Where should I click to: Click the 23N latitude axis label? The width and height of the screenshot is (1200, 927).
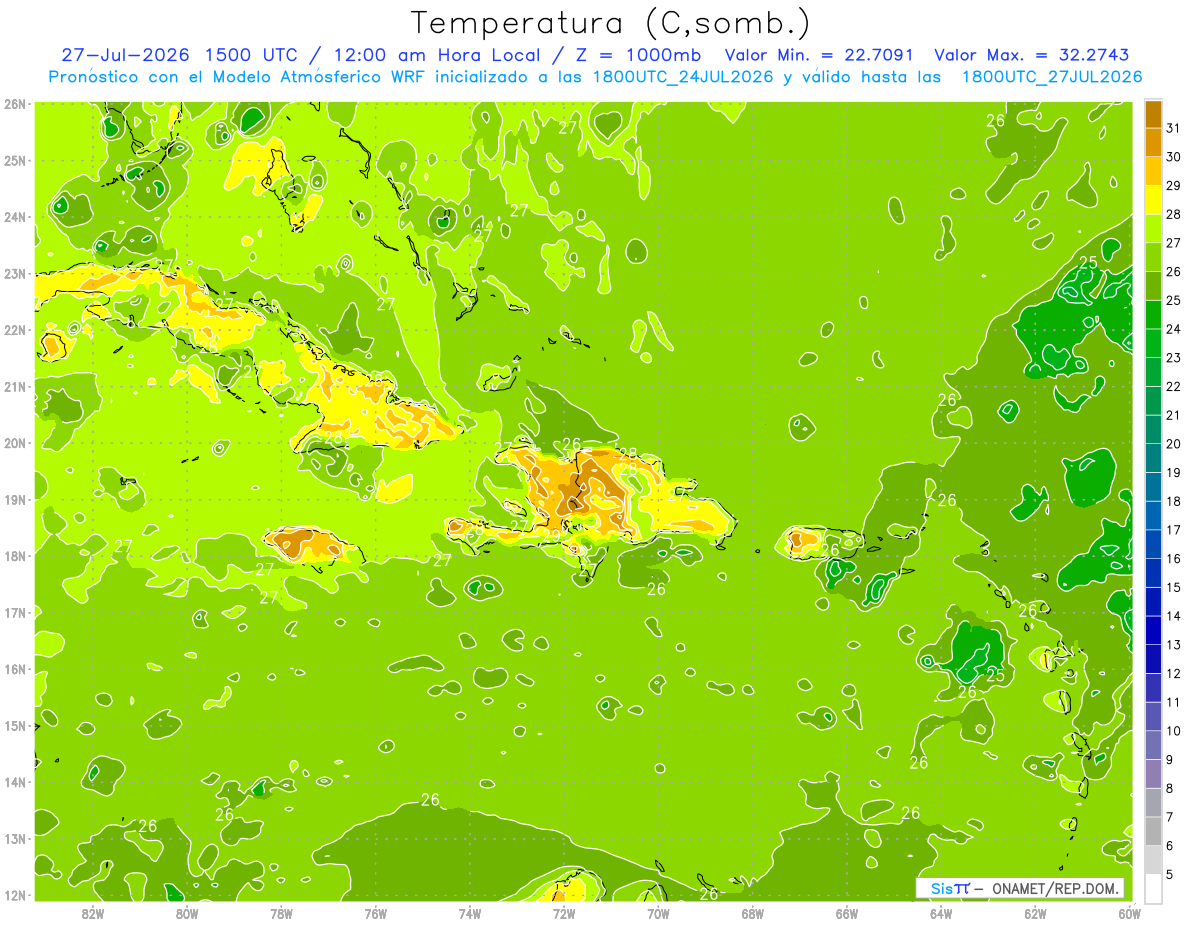14,273
